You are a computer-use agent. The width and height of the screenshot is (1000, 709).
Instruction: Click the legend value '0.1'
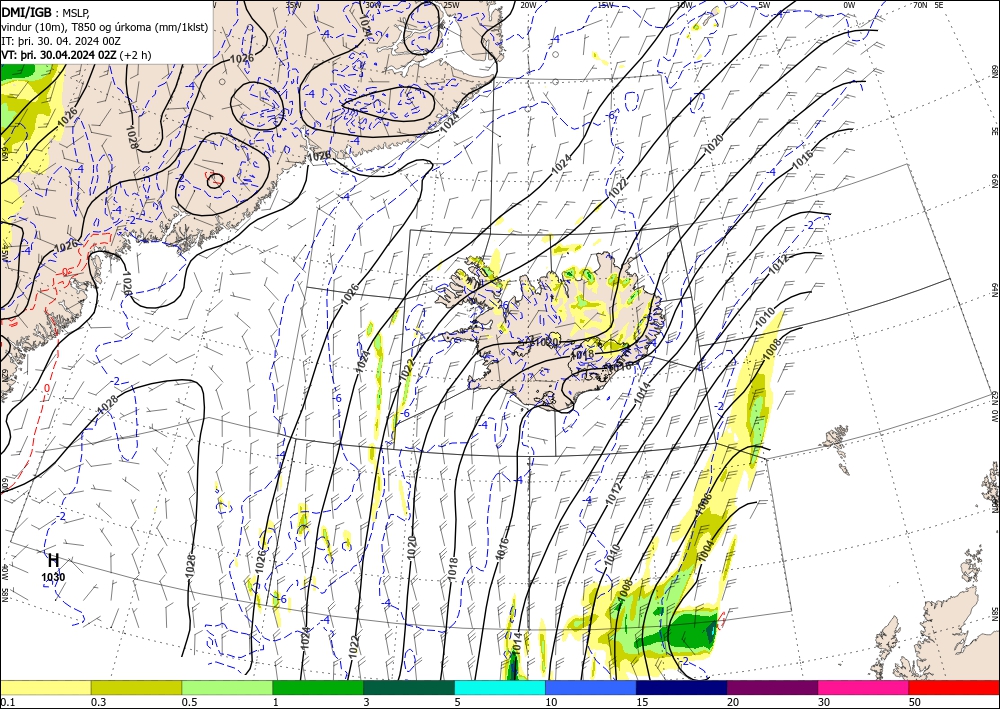point(6,702)
